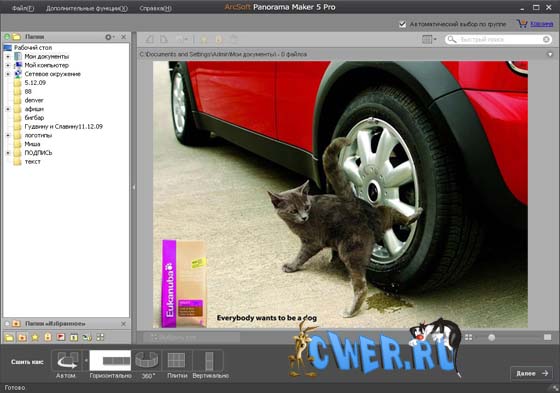Image resolution: width=560 pixels, height=393 pixels.
Task: Follow the Магазин store link
Action: tap(542, 24)
